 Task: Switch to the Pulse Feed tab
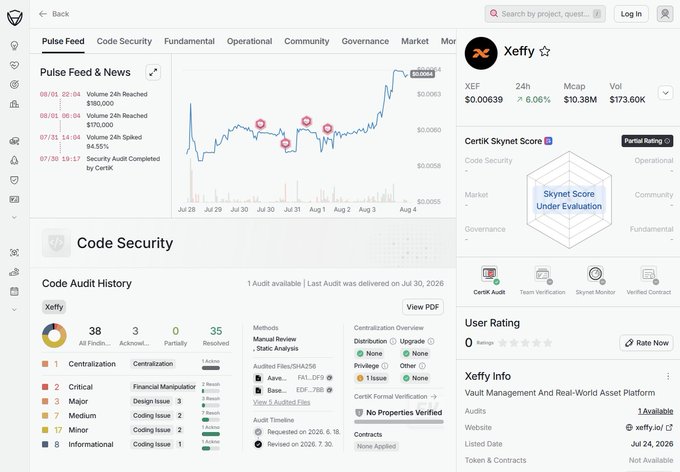coord(63,41)
